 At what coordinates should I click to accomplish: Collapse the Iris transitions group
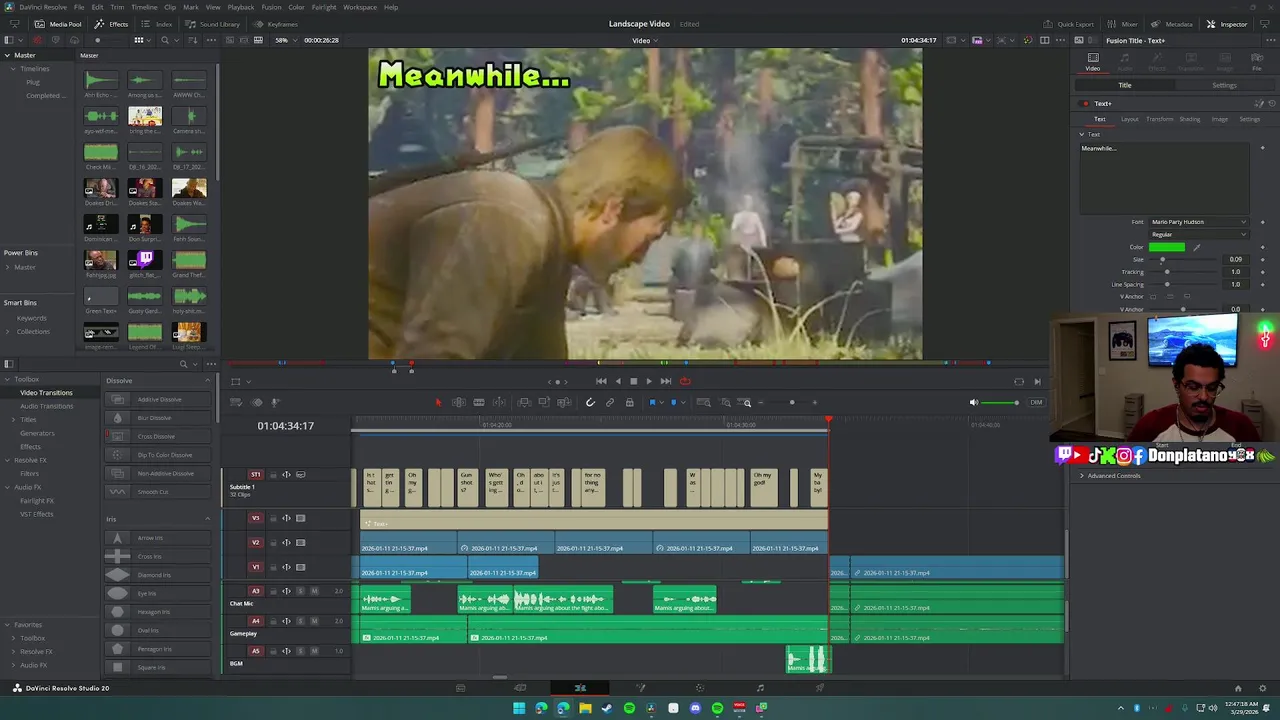(x=208, y=519)
